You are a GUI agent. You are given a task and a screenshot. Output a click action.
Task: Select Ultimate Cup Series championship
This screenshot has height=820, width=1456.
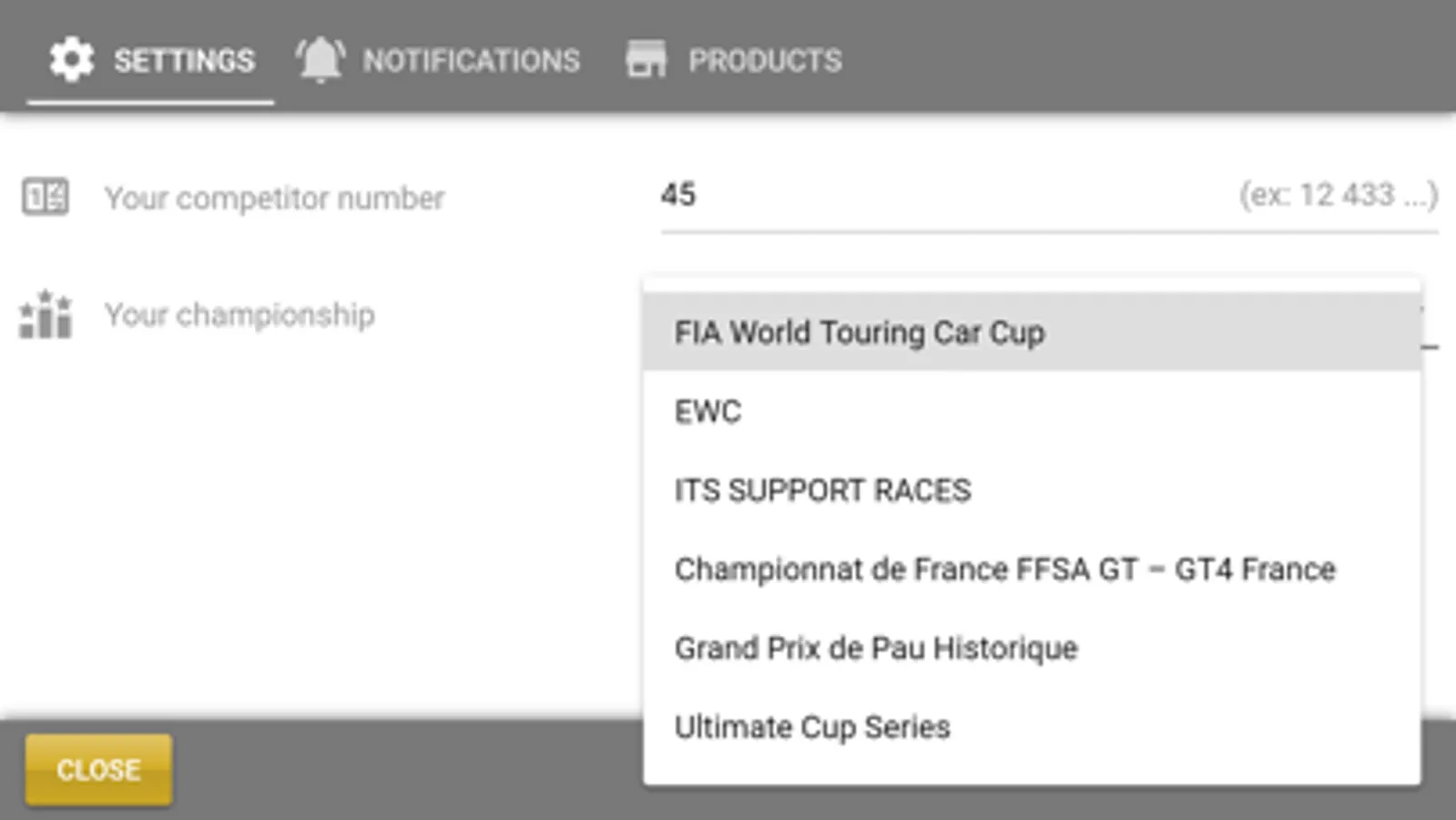pyautogui.click(x=812, y=727)
